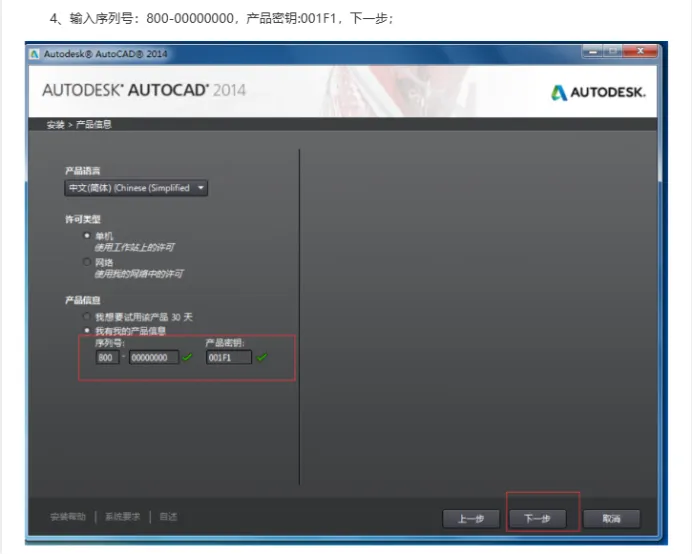Click the Autodesk logo in banner

click(x=598, y=92)
